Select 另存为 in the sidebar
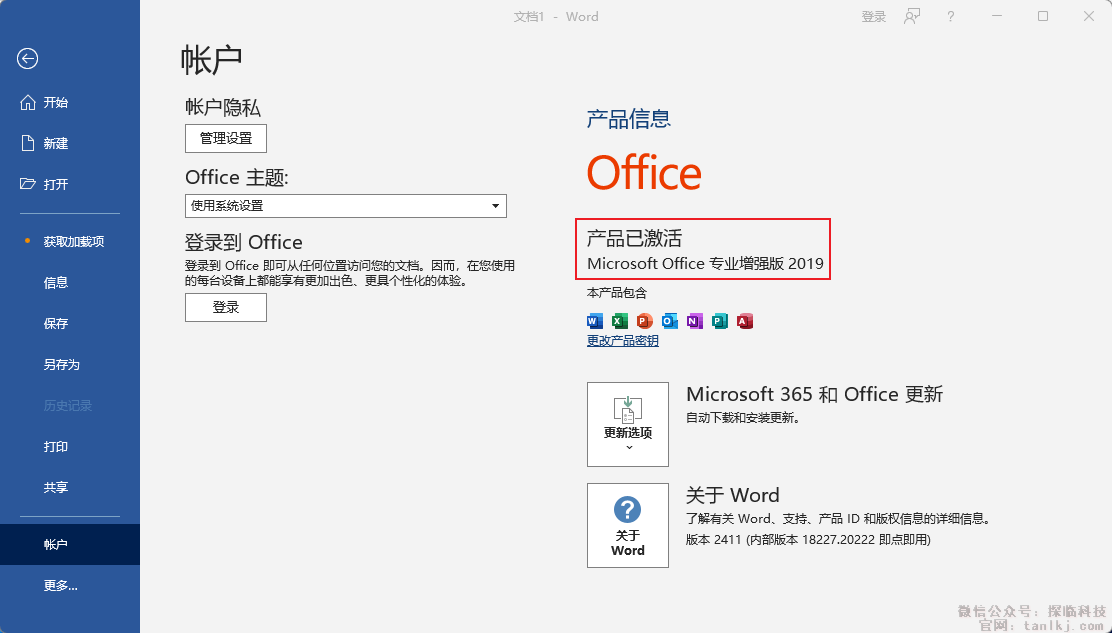This screenshot has height=633, width=1112. tap(70, 365)
